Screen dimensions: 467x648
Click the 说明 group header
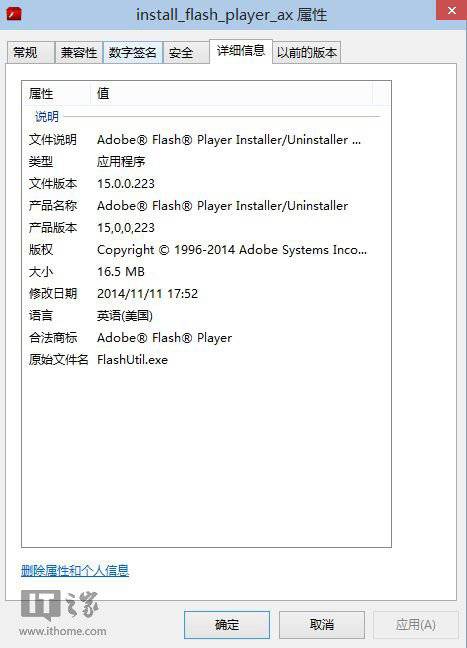point(47,117)
